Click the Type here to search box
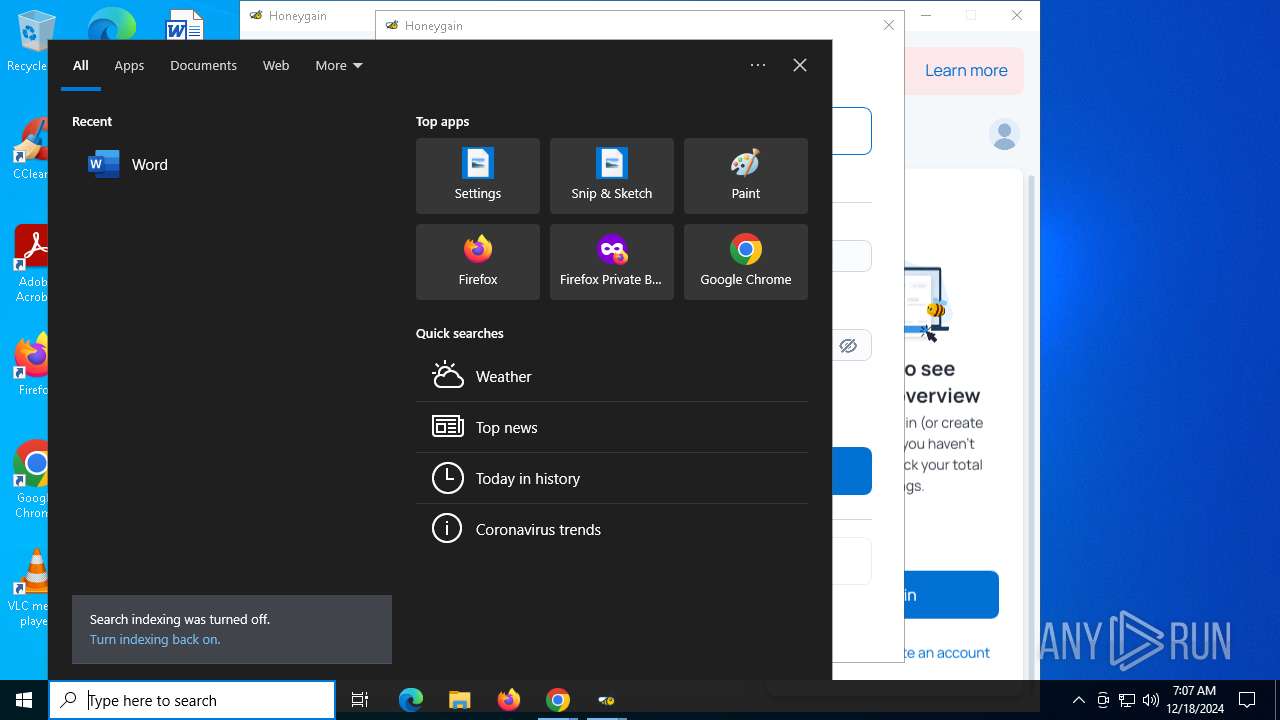The height and width of the screenshot is (720, 1280). coord(192,700)
